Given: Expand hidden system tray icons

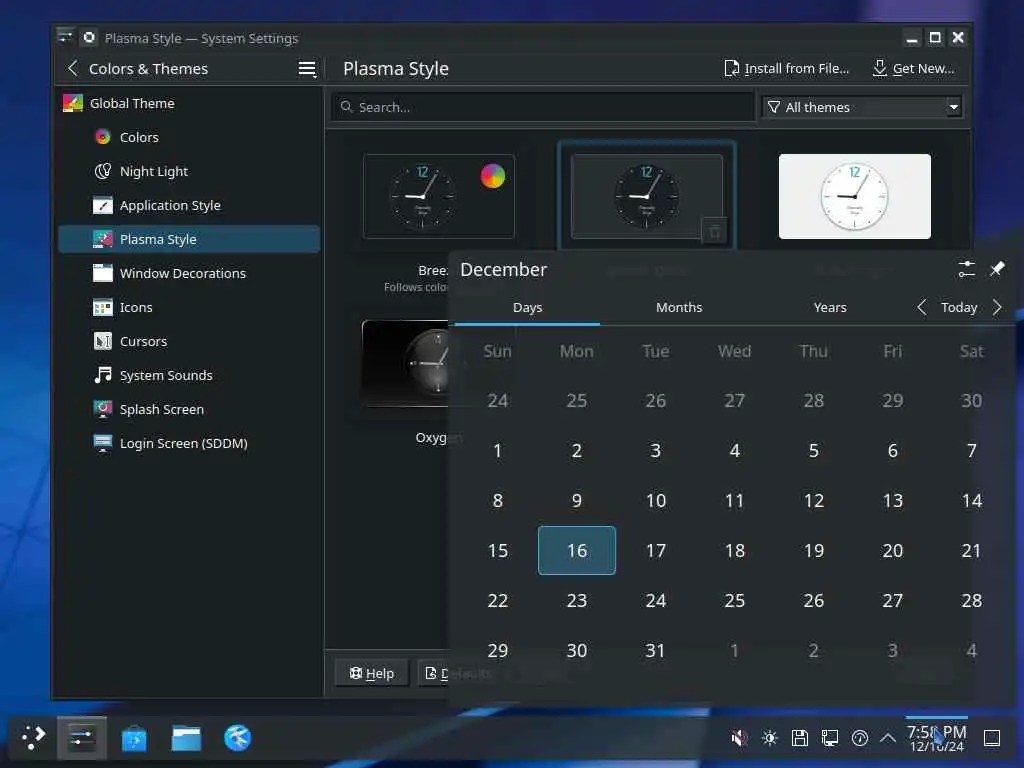Looking at the screenshot, I should (x=888, y=739).
